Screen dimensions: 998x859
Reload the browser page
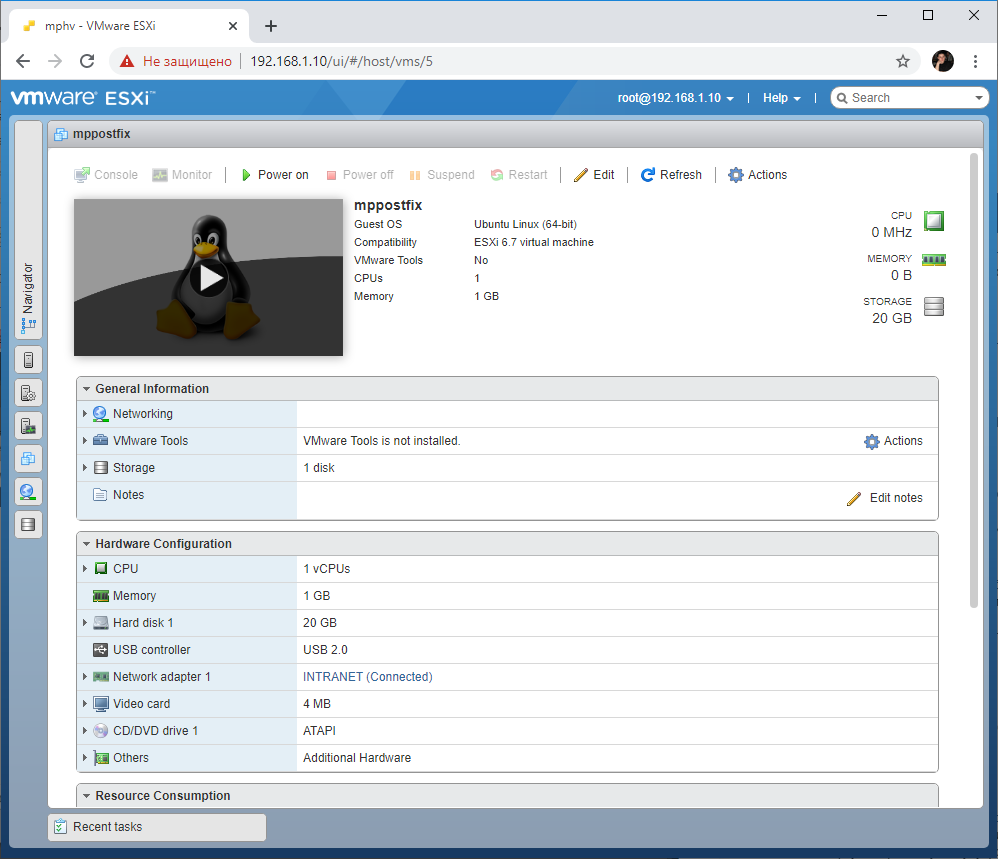pyautogui.click(x=87, y=61)
